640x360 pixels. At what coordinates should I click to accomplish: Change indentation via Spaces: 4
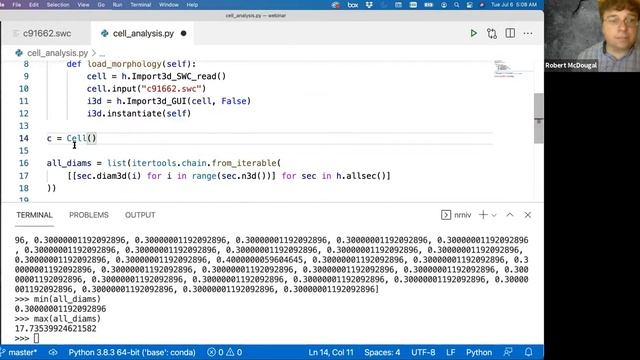coord(382,352)
